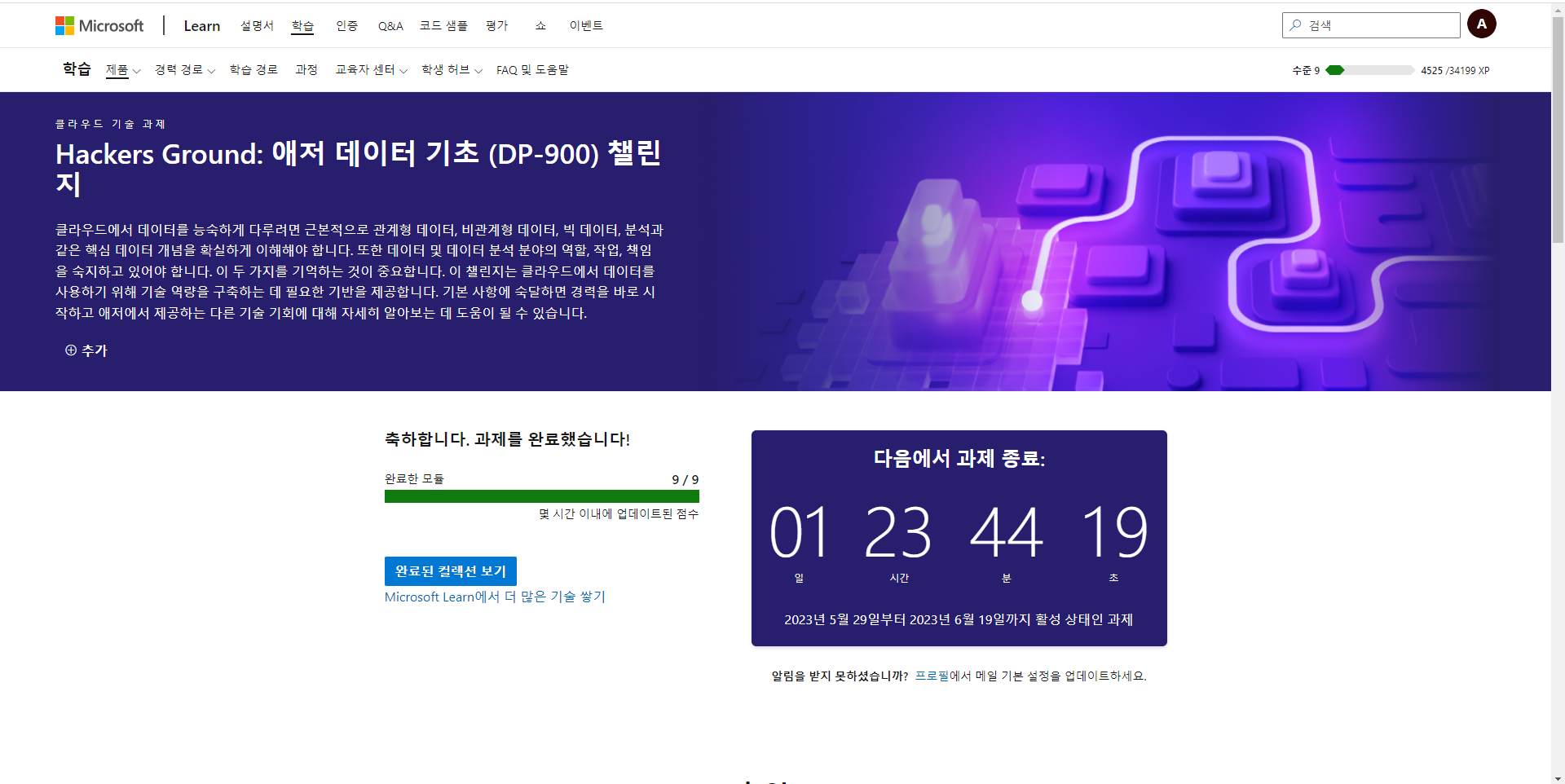
Task: Select 과정 in the navigation
Action: (x=306, y=70)
